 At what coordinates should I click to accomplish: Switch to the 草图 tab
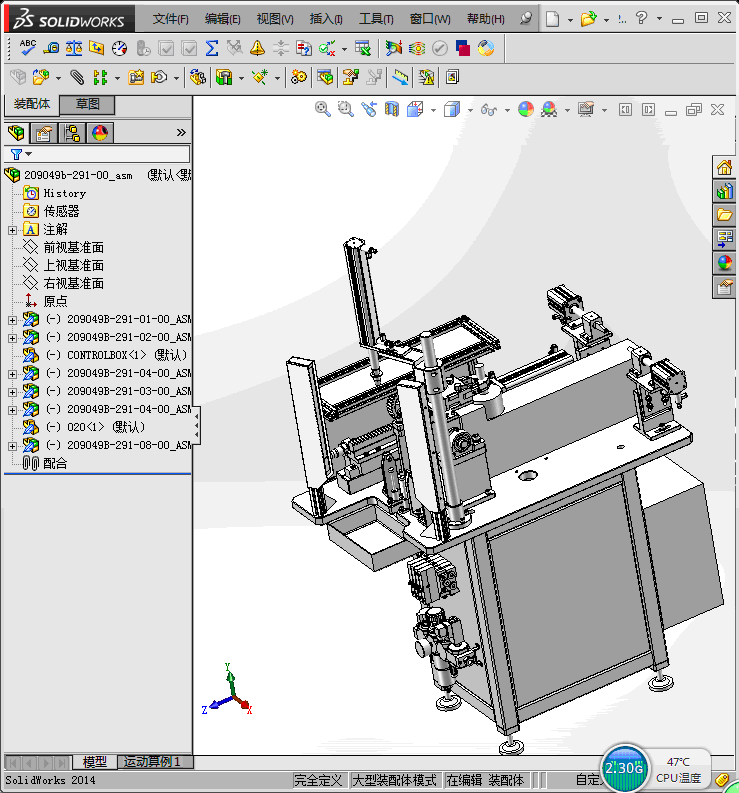(x=88, y=104)
